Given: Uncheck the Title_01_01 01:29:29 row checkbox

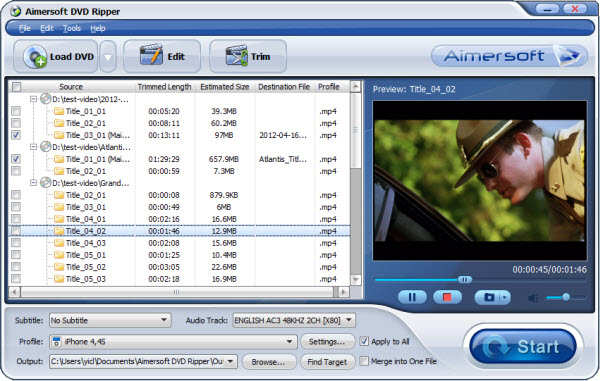Looking at the screenshot, I should point(16,159).
